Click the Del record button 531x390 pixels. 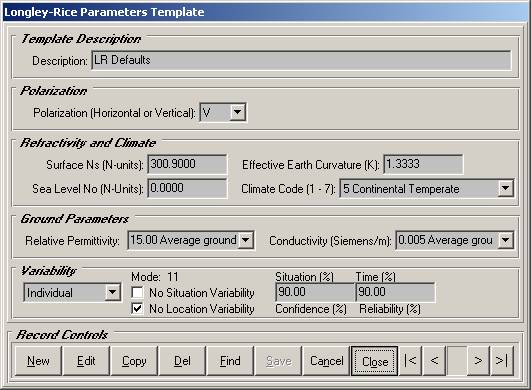(182, 361)
